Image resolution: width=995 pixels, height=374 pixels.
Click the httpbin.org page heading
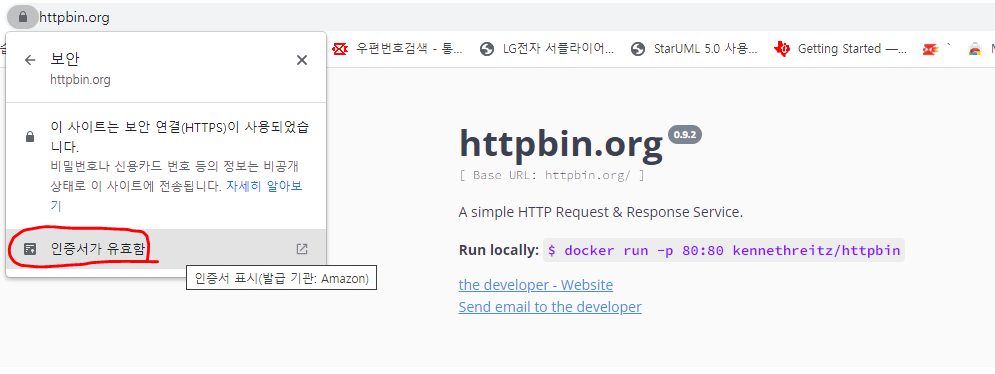(x=560, y=144)
